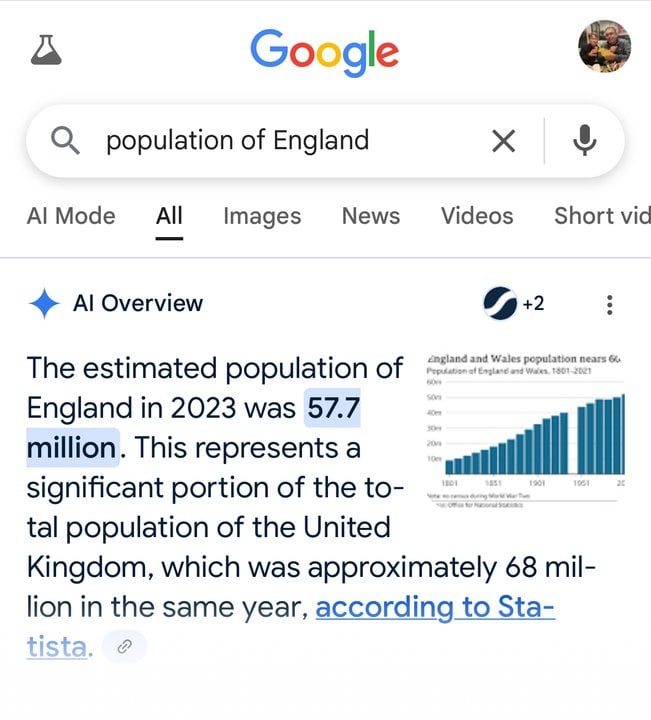The height and width of the screenshot is (720, 651).
Task: Click the AI Overview sparkle icon
Action: [x=44, y=304]
